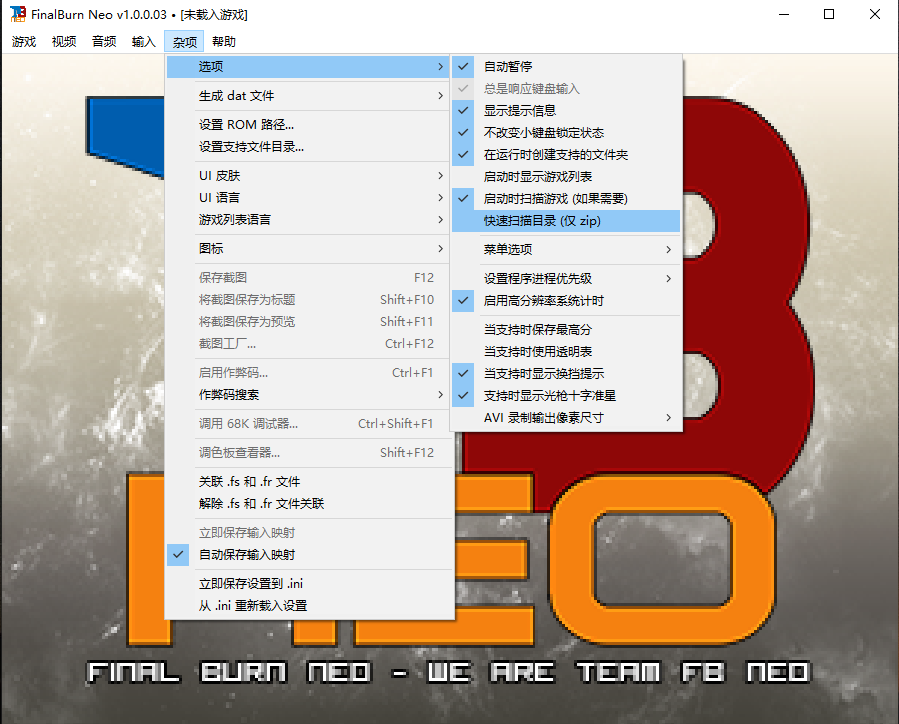Image resolution: width=899 pixels, height=724 pixels.
Task: Click the FinalBurn Neo title bar icon
Action: pyautogui.click(x=18, y=14)
